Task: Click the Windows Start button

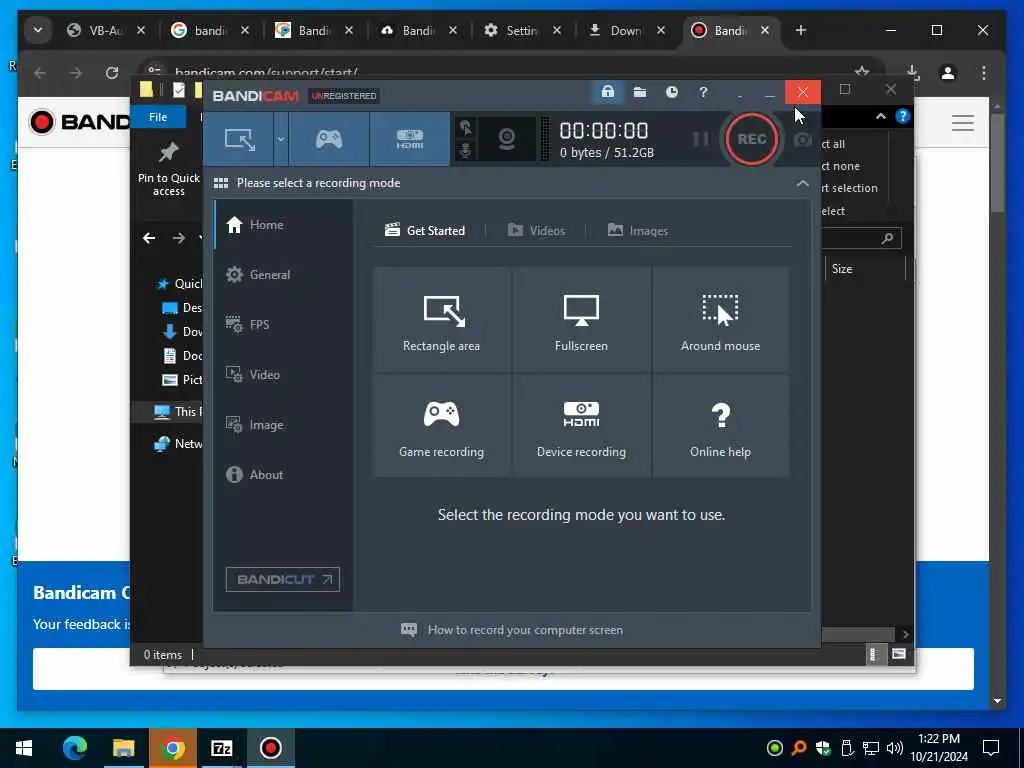Action: point(24,748)
